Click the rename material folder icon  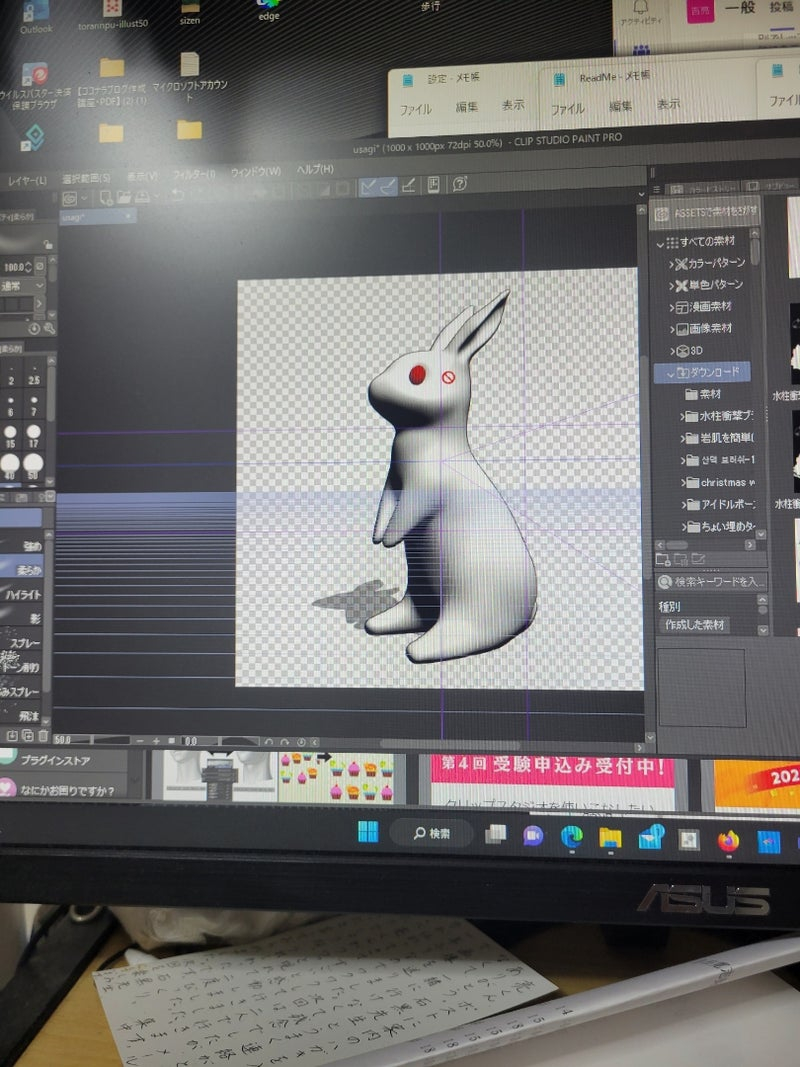pos(697,559)
